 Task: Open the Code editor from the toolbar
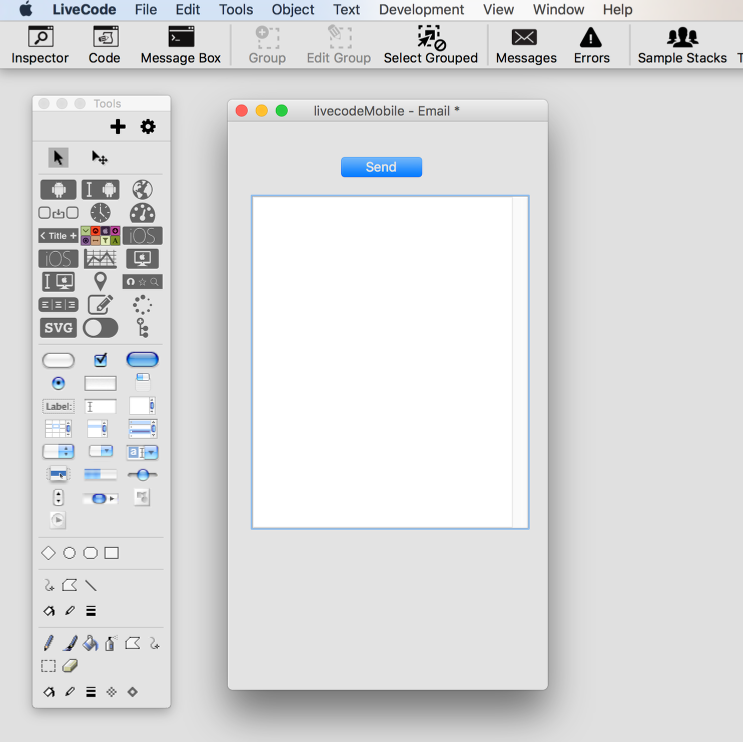105,45
